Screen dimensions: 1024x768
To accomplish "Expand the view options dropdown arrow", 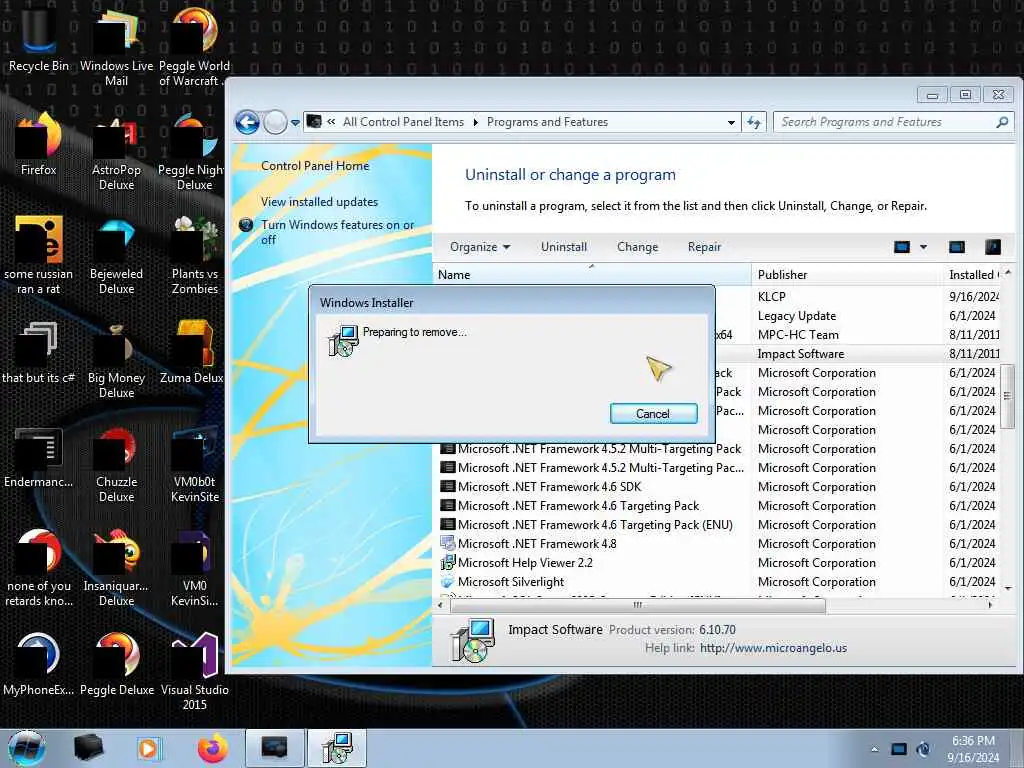I will 923,247.
